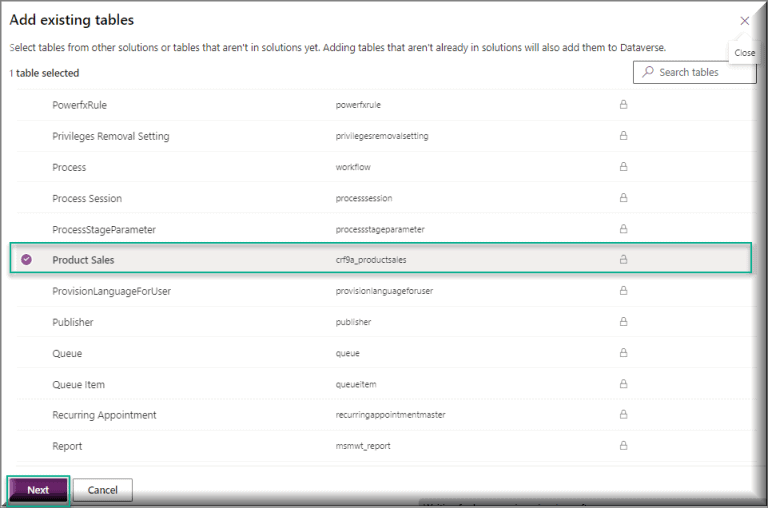Select the Privileges Removal Setting table

point(111,136)
